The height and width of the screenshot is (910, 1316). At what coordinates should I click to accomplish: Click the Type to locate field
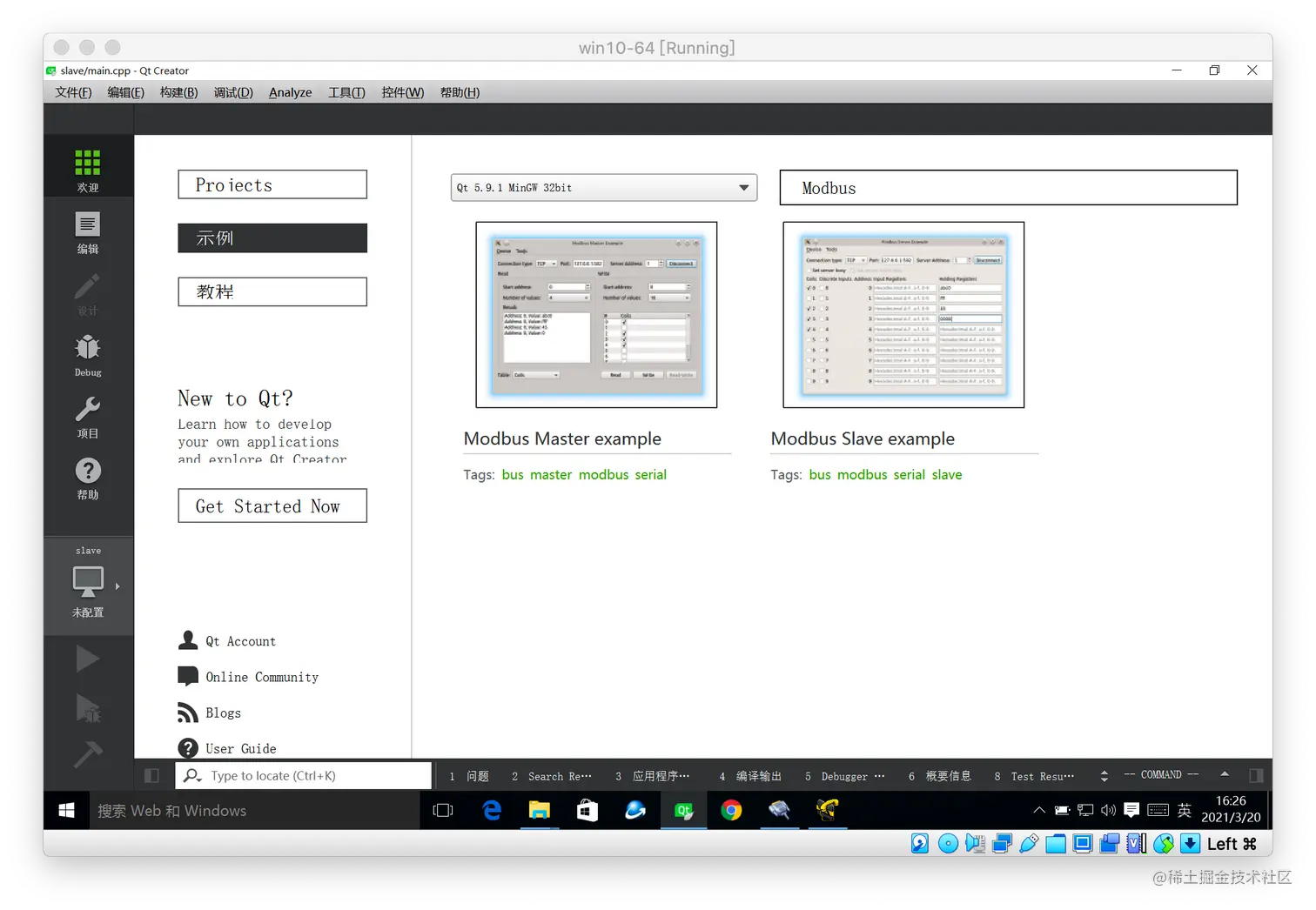click(x=303, y=775)
